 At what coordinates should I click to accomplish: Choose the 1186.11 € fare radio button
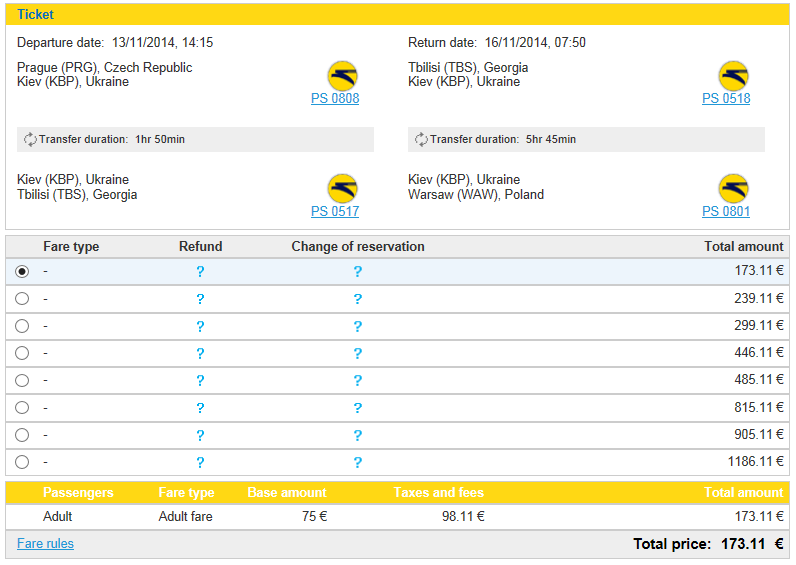click(22, 462)
